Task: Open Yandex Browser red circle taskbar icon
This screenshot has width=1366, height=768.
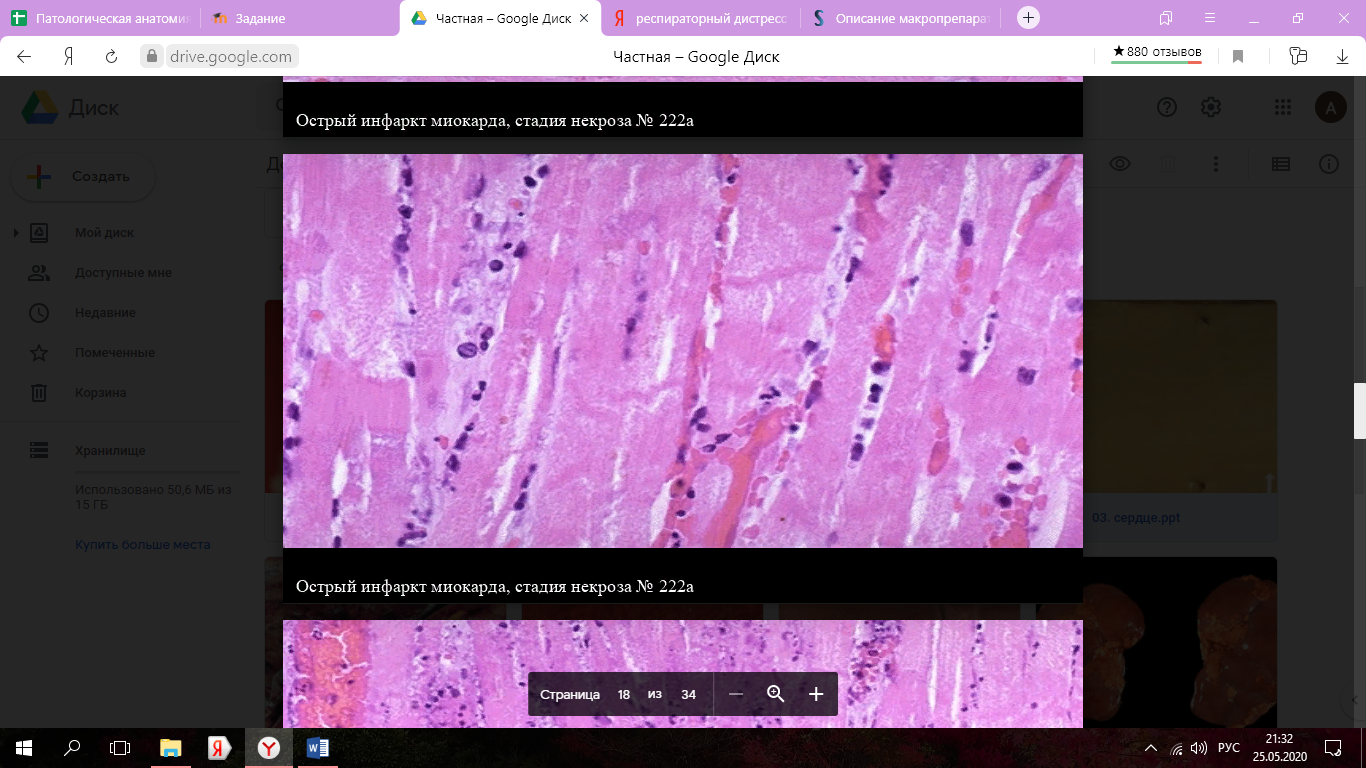Action: point(269,747)
